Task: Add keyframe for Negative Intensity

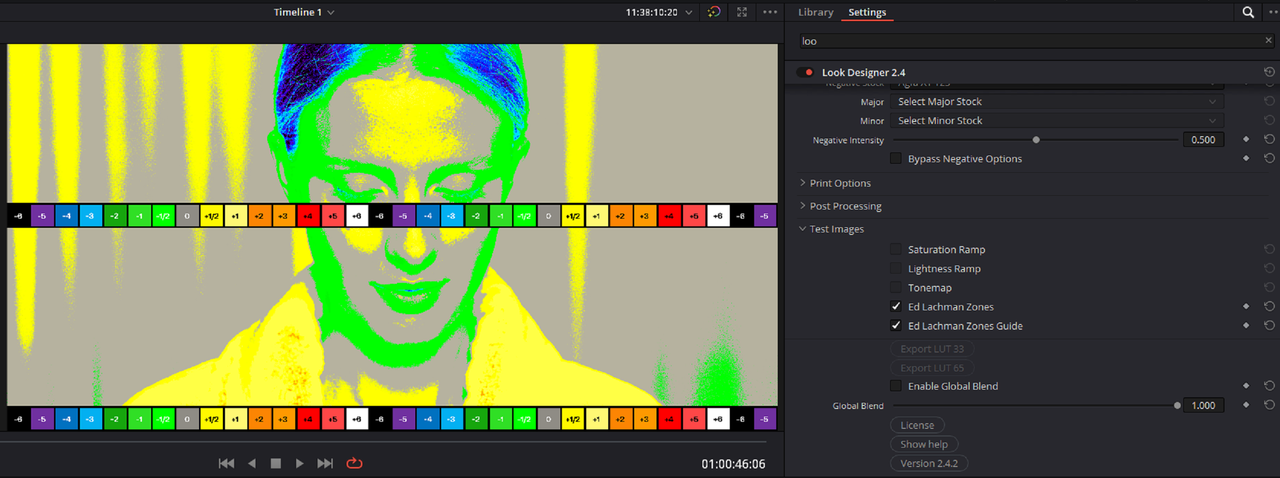Action: 1246,140
